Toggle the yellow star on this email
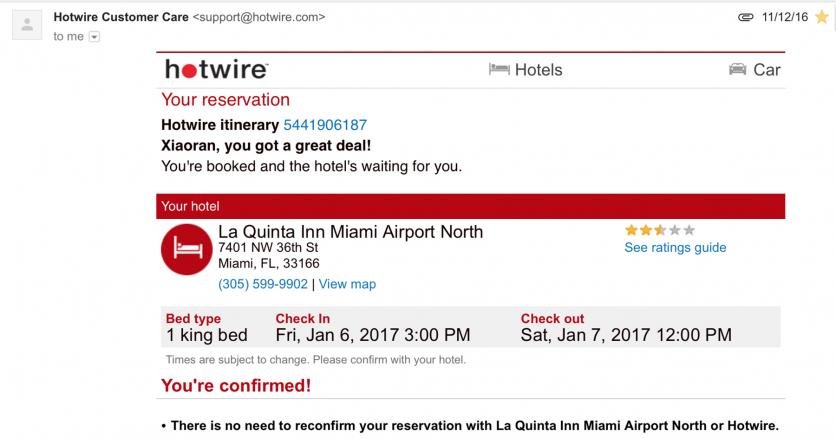The height and width of the screenshot is (438, 836). [822, 18]
